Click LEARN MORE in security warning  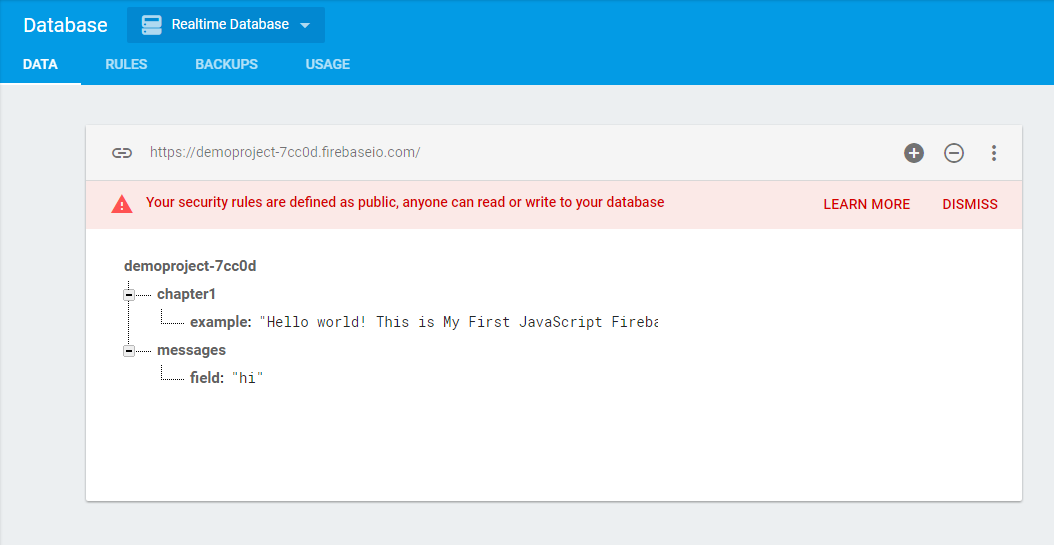pyautogui.click(x=866, y=204)
